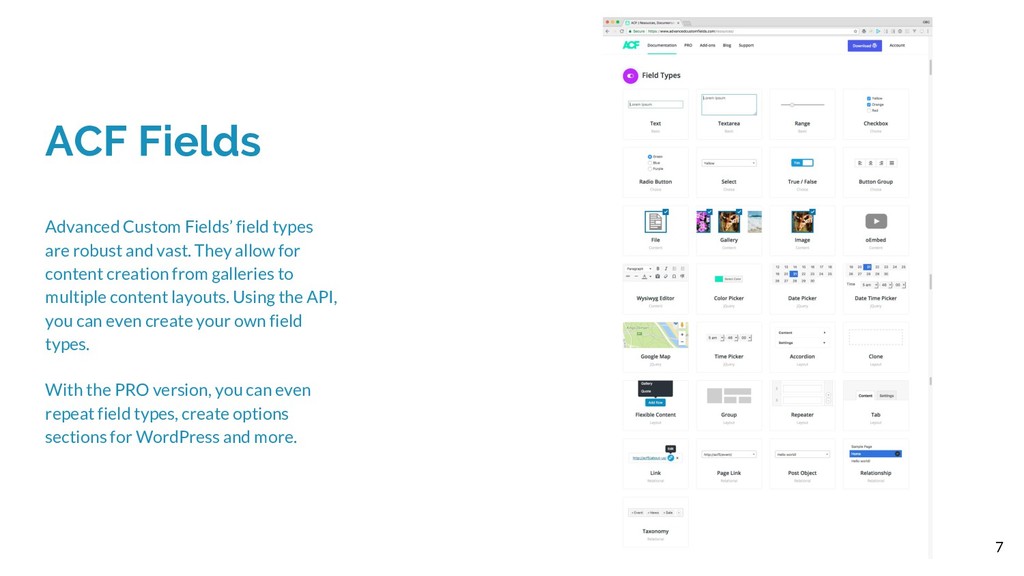
Task: Click the highlighted date in Date Picker preview
Action: (795, 274)
